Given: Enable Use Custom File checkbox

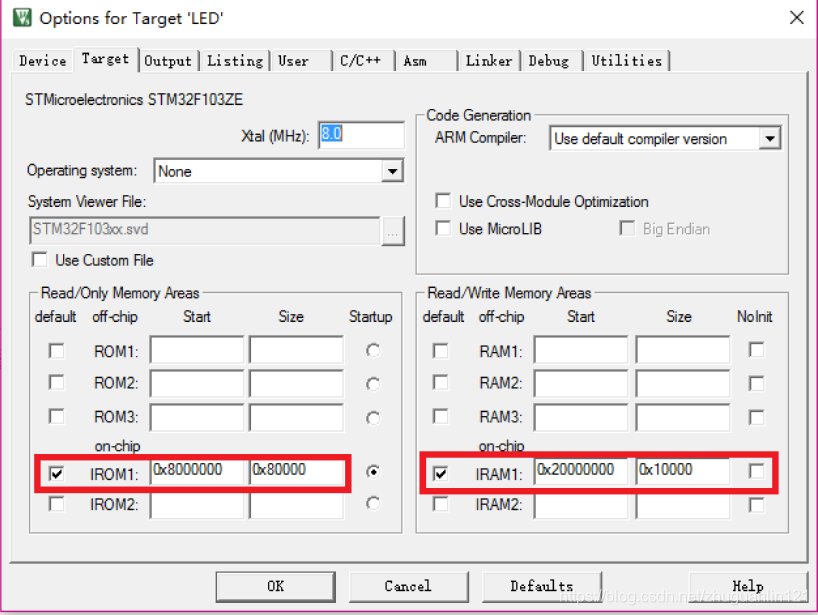Looking at the screenshot, I should pyautogui.click(x=40, y=259).
